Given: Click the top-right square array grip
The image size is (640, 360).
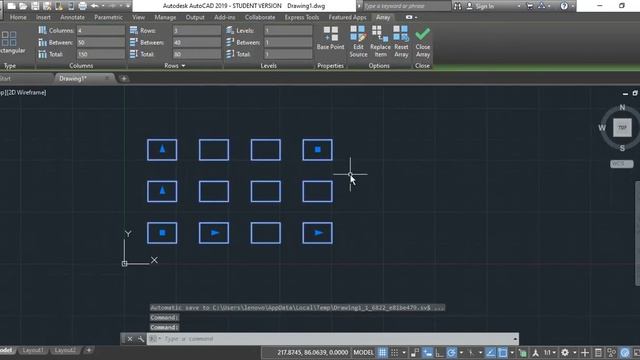Looking at the screenshot, I should 318,150.
